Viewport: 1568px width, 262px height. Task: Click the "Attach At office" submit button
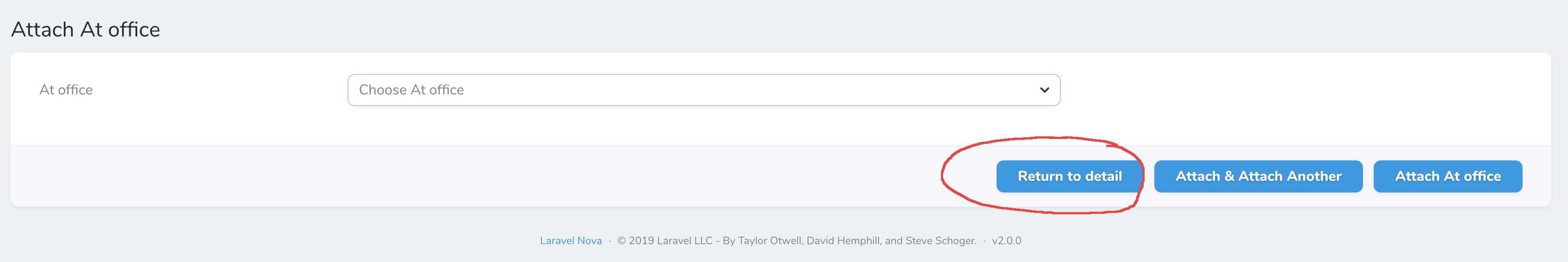tap(1448, 176)
